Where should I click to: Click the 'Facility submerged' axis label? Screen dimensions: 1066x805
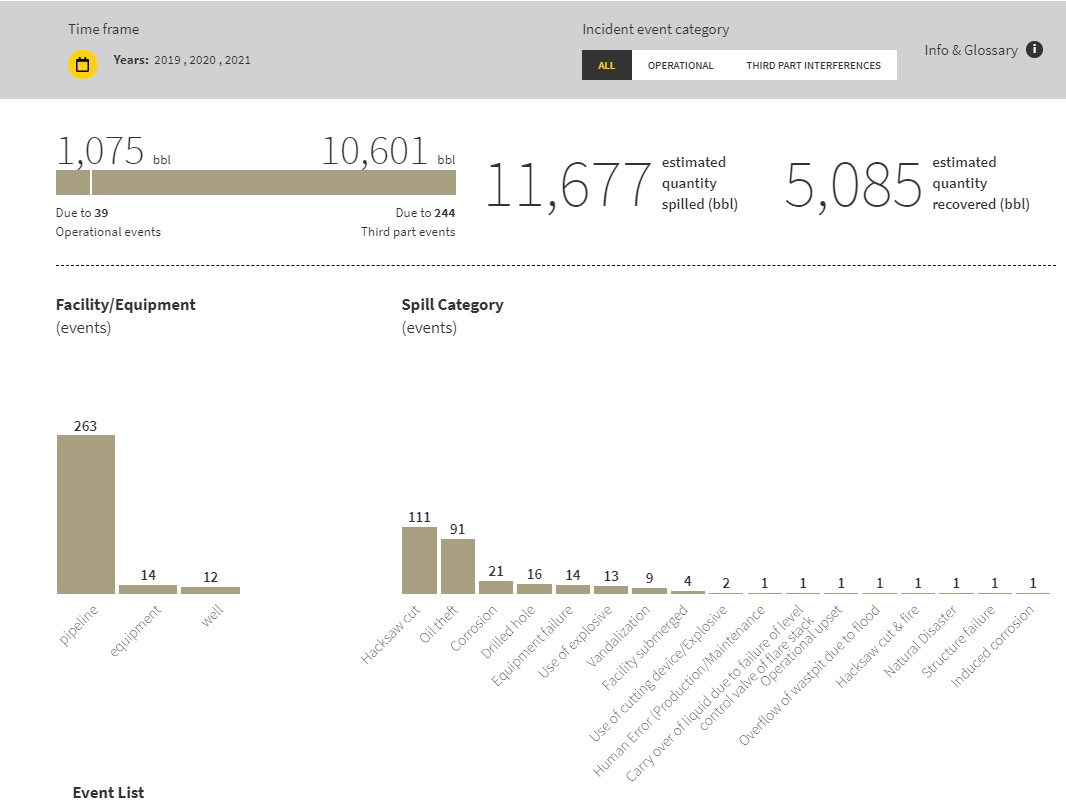[x=644, y=647]
